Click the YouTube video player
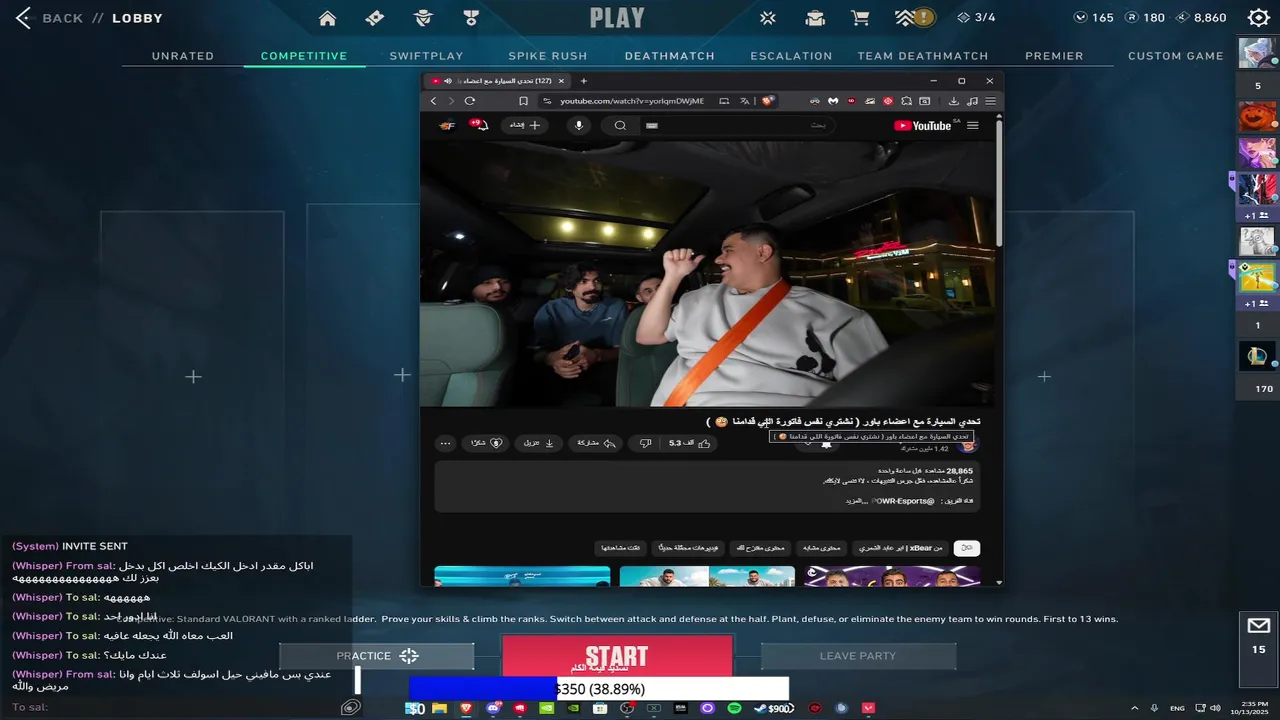 (707, 274)
